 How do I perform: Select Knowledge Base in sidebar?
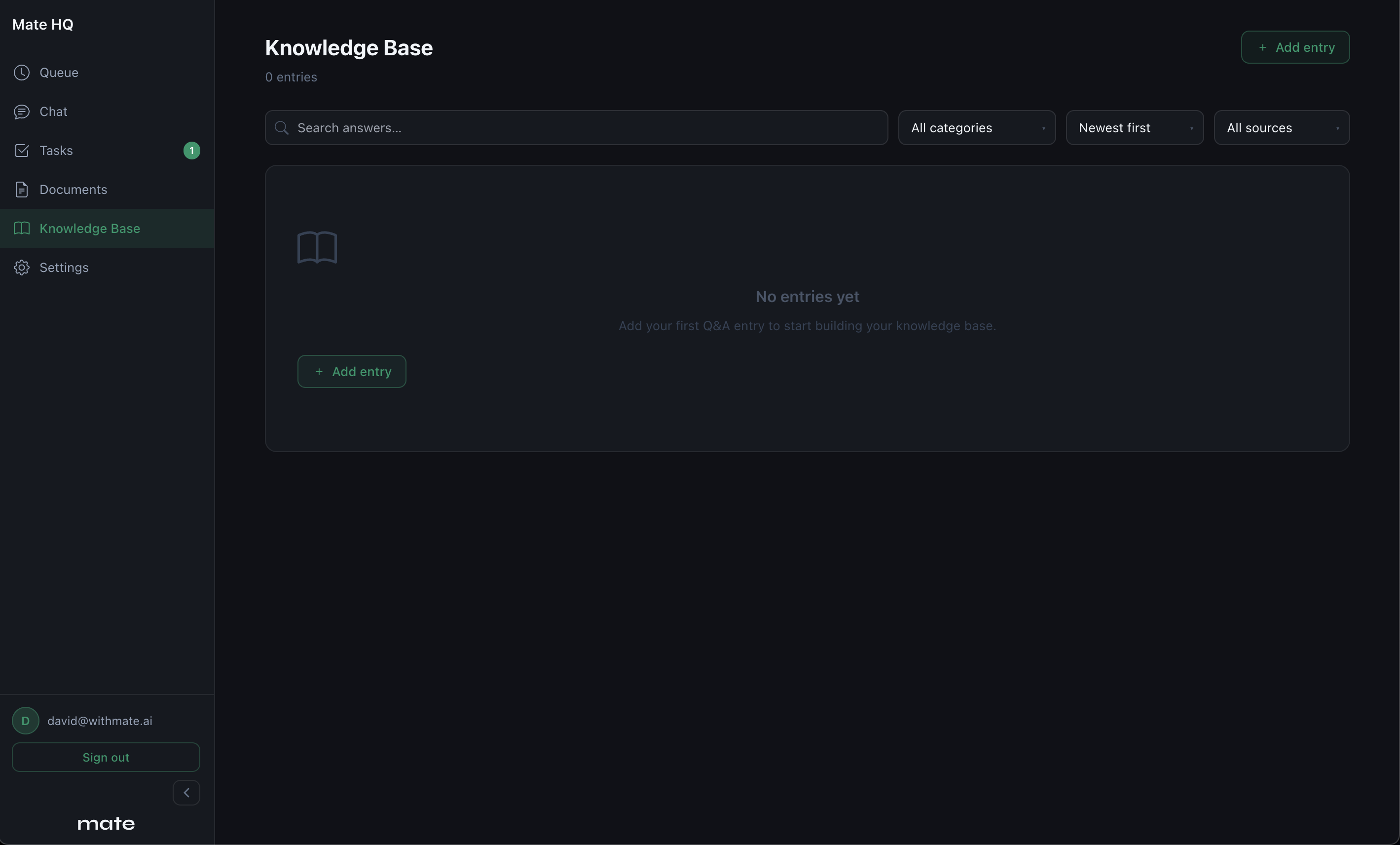tap(107, 228)
